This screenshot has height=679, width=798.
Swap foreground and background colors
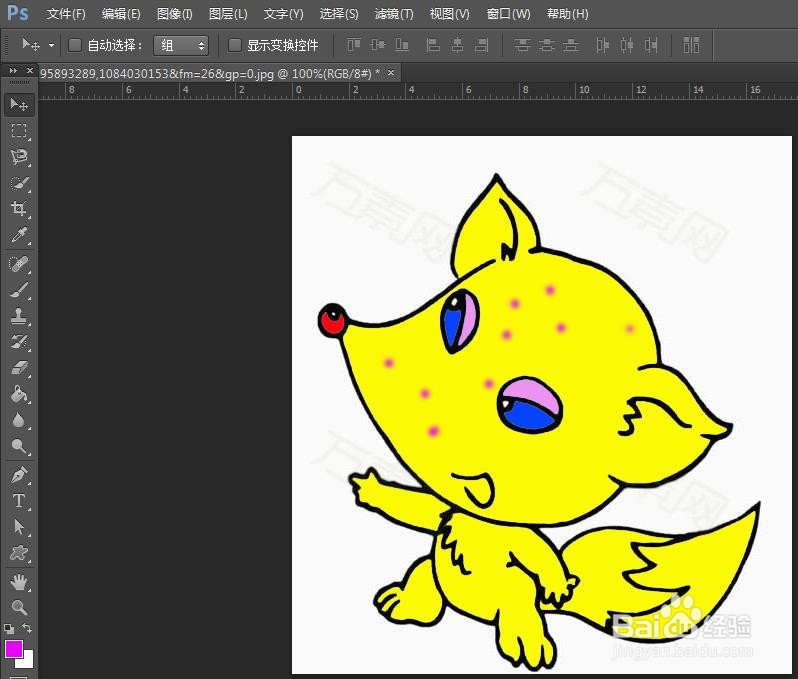(27, 629)
